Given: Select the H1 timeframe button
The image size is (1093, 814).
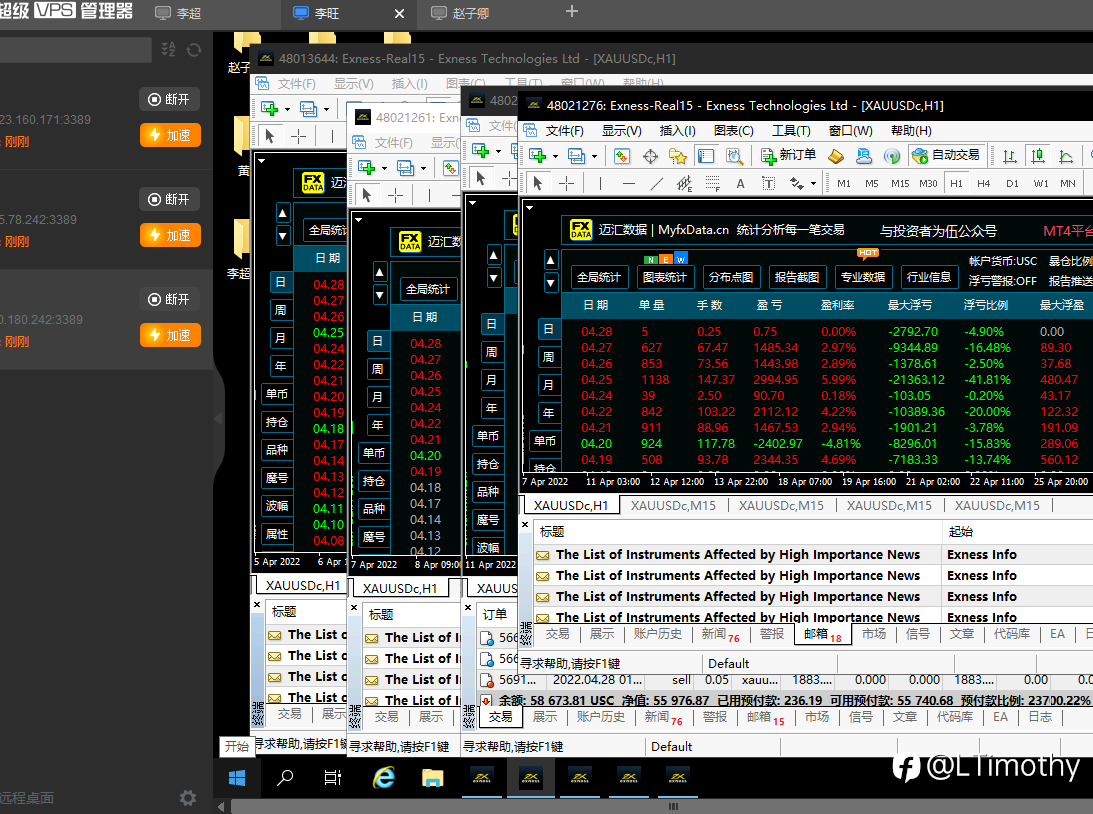Looking at the screenshot, I should click(x=956, y=183).
